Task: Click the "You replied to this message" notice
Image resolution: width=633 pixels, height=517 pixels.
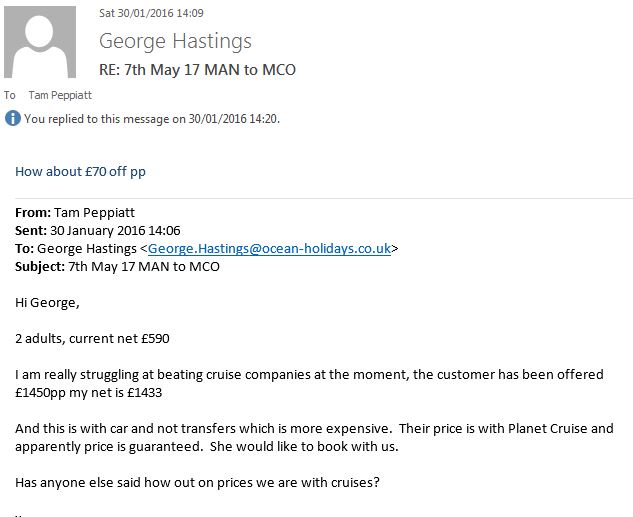Action: pyautogui.click(x=152, y=118)
